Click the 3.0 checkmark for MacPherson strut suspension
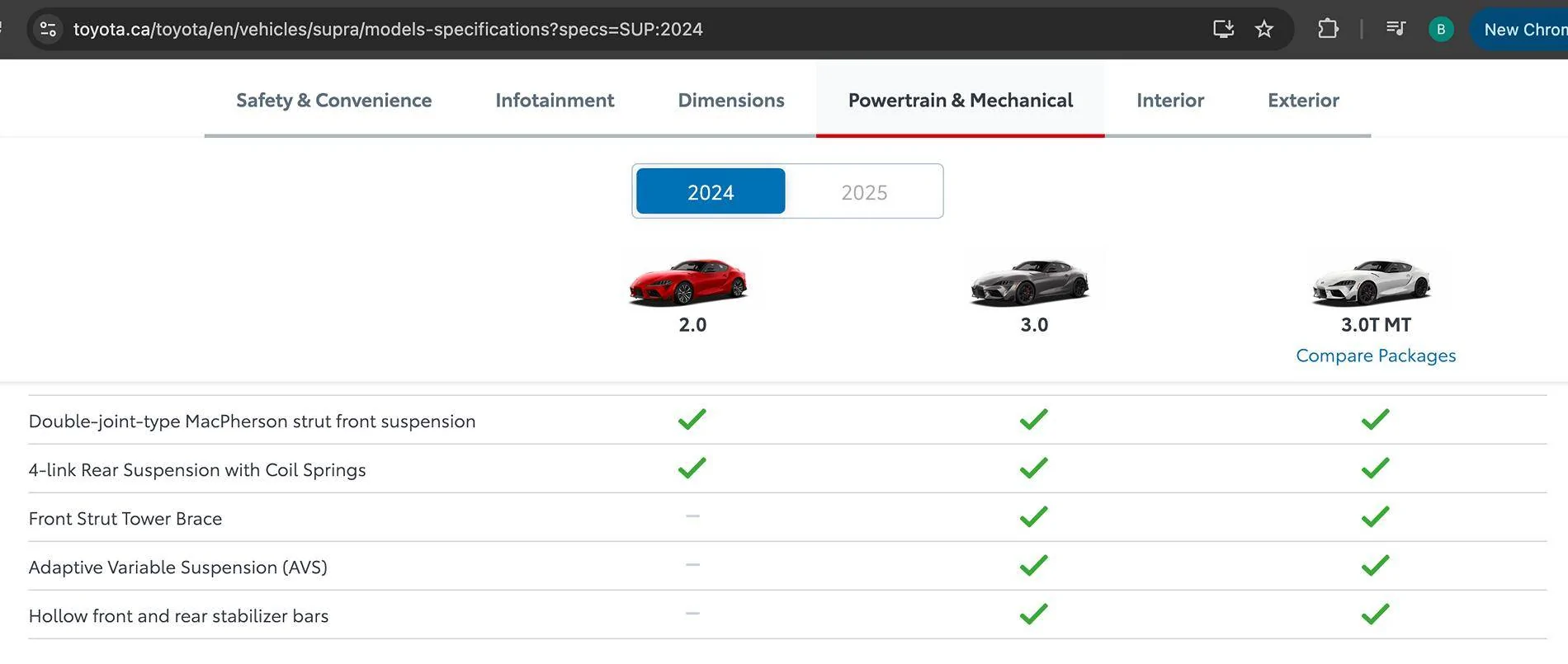The height and width of the screenshot is (664, 1568). pyautogui.click(x=1033, y=419)
